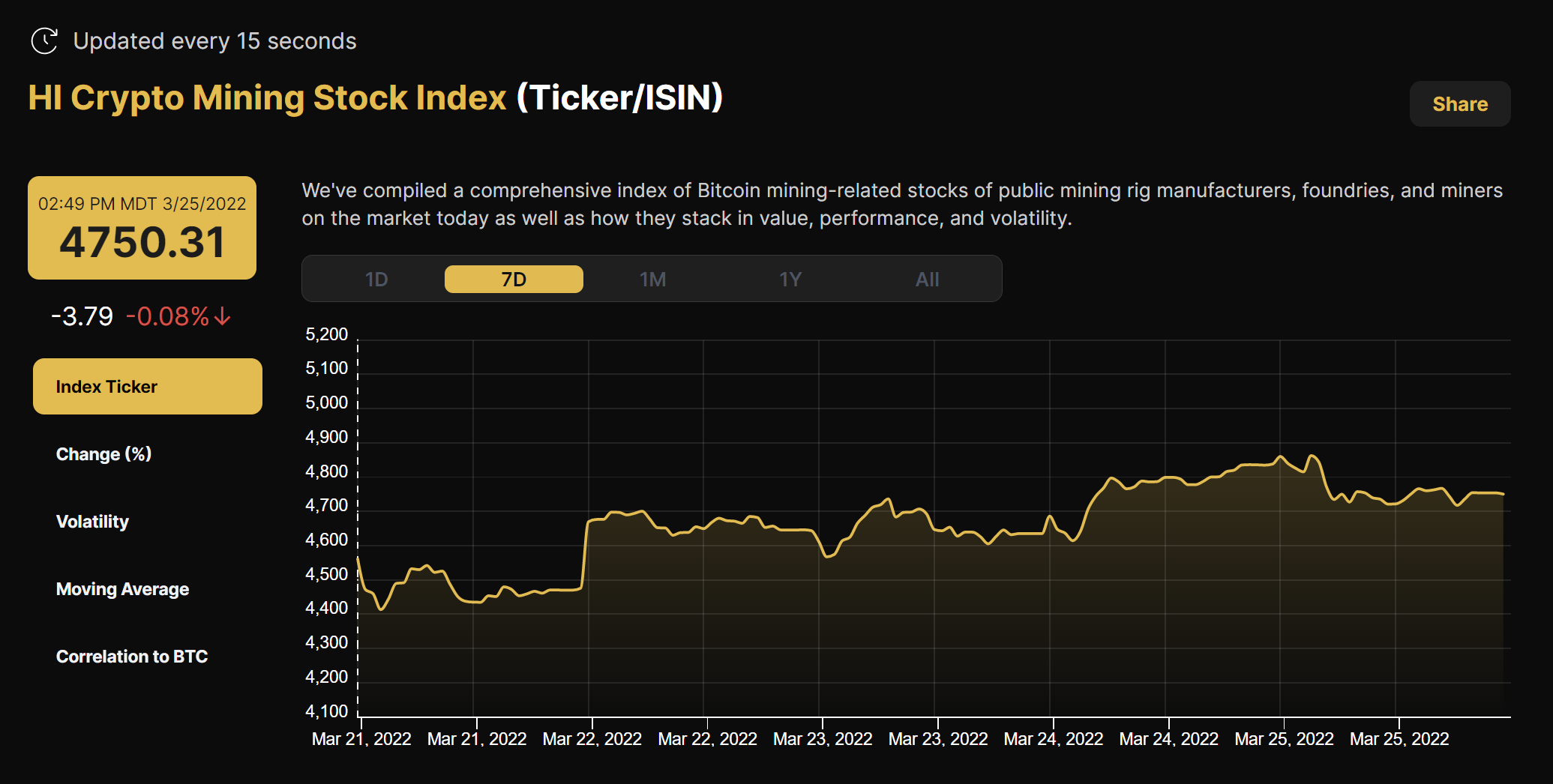
Task: Show the Moving Average metric
Action: pos(122,588)
